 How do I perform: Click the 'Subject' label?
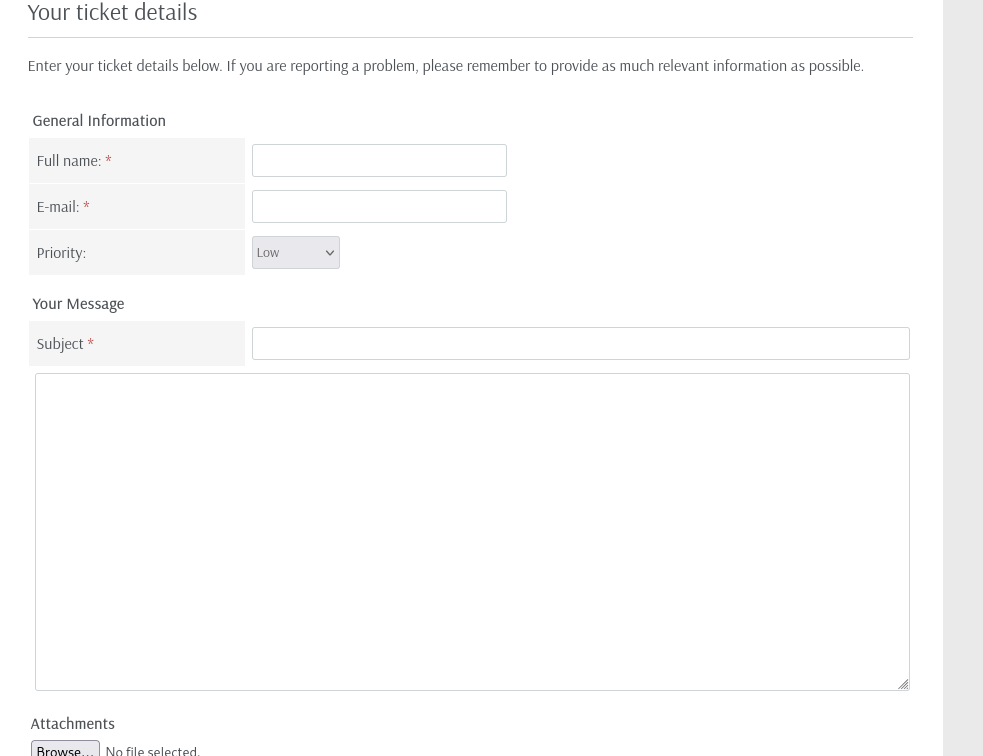coord(60,344)
